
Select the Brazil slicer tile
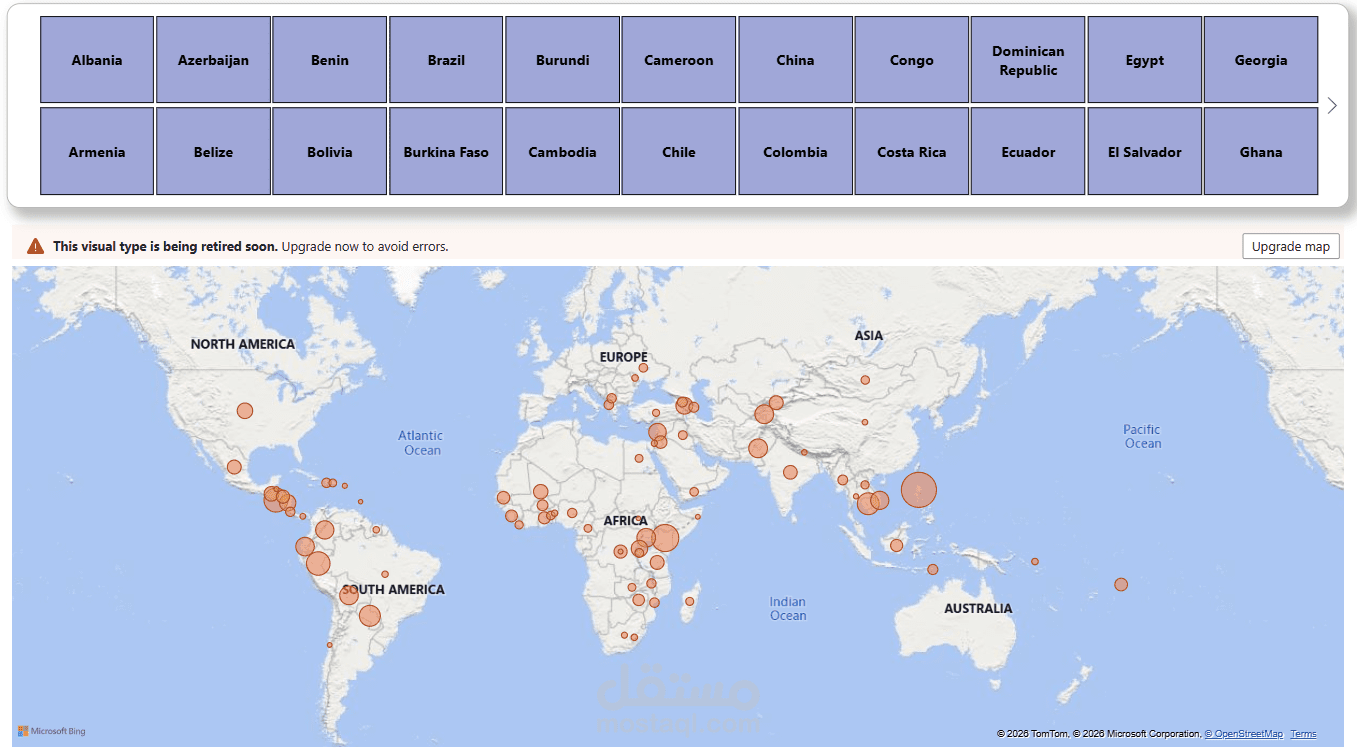[x=446, y=60]
